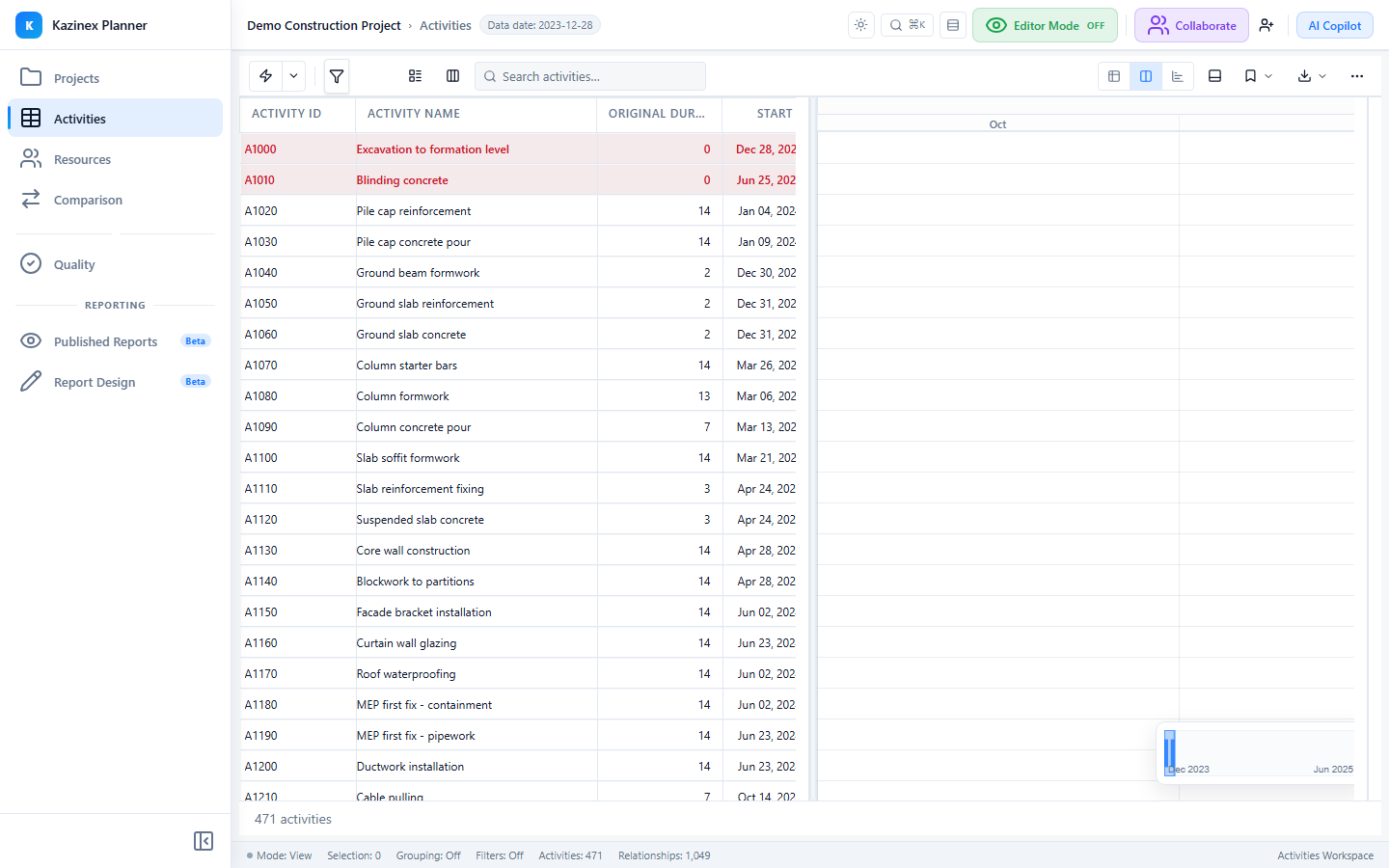
Task: Click the panel layout icon in header
Action: 953,25
